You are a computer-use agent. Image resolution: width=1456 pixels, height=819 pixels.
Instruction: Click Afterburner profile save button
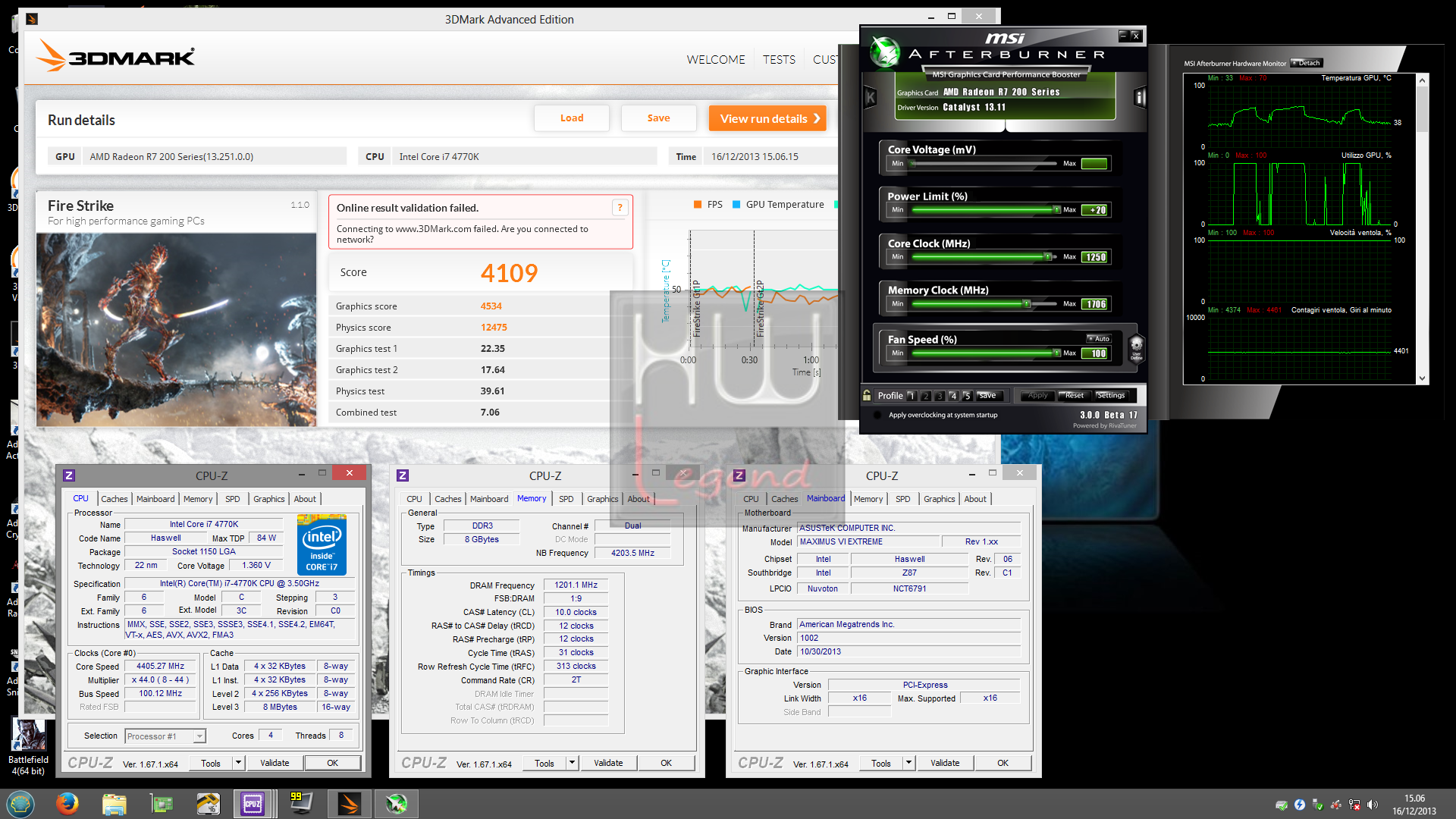pyautogui.click(x=989, y=395)
